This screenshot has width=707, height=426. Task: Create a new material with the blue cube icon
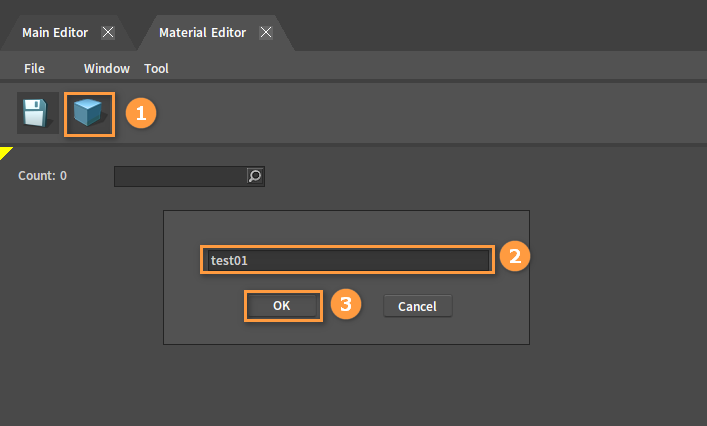pos(89,114)
